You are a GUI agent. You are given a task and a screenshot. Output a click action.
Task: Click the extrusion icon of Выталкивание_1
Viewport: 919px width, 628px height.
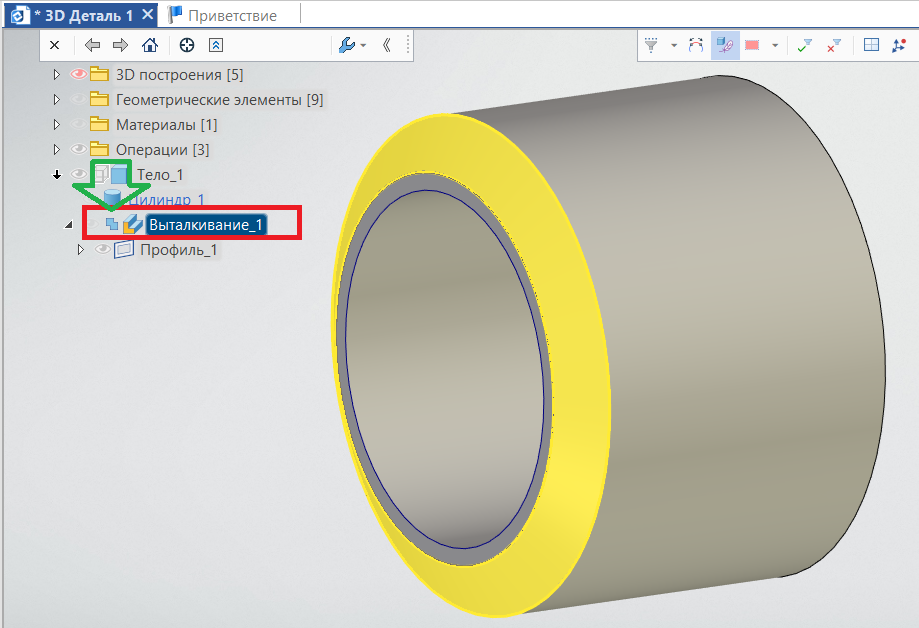click(133, 225)
